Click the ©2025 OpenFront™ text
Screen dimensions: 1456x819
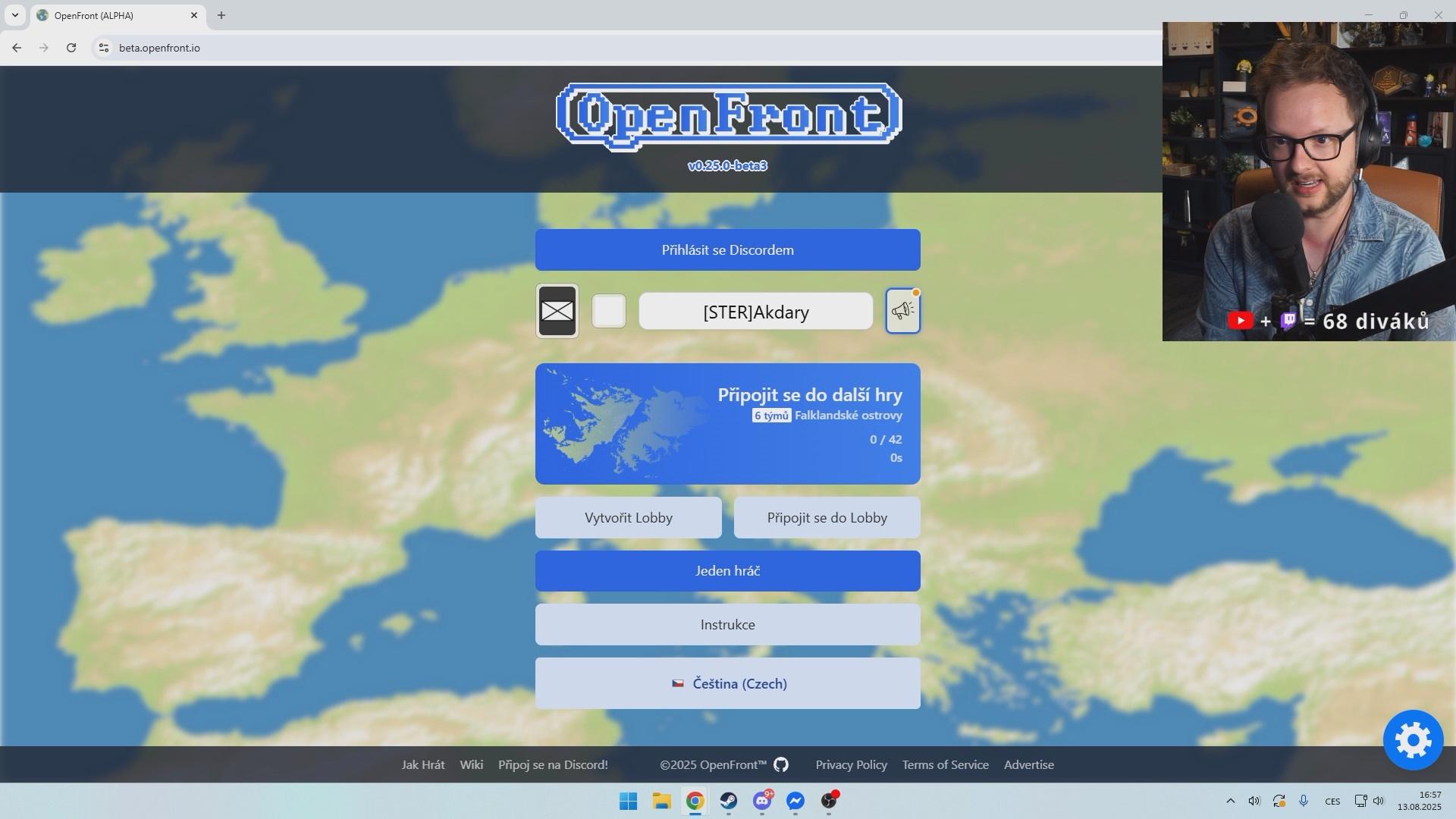click(x=713, y=764)
